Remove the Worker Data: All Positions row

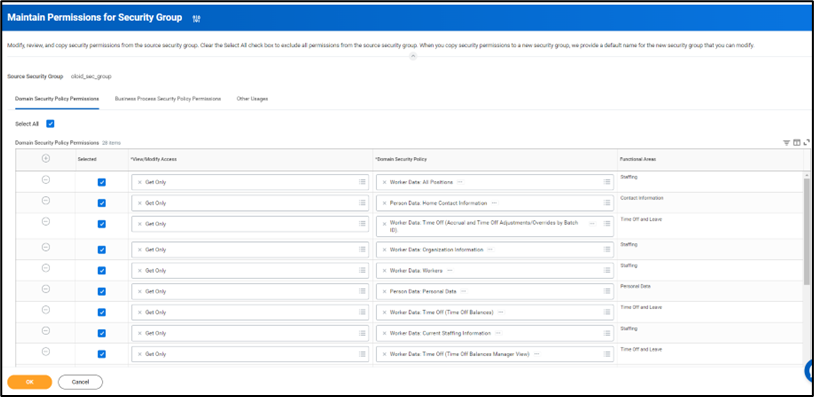point(46,180)
